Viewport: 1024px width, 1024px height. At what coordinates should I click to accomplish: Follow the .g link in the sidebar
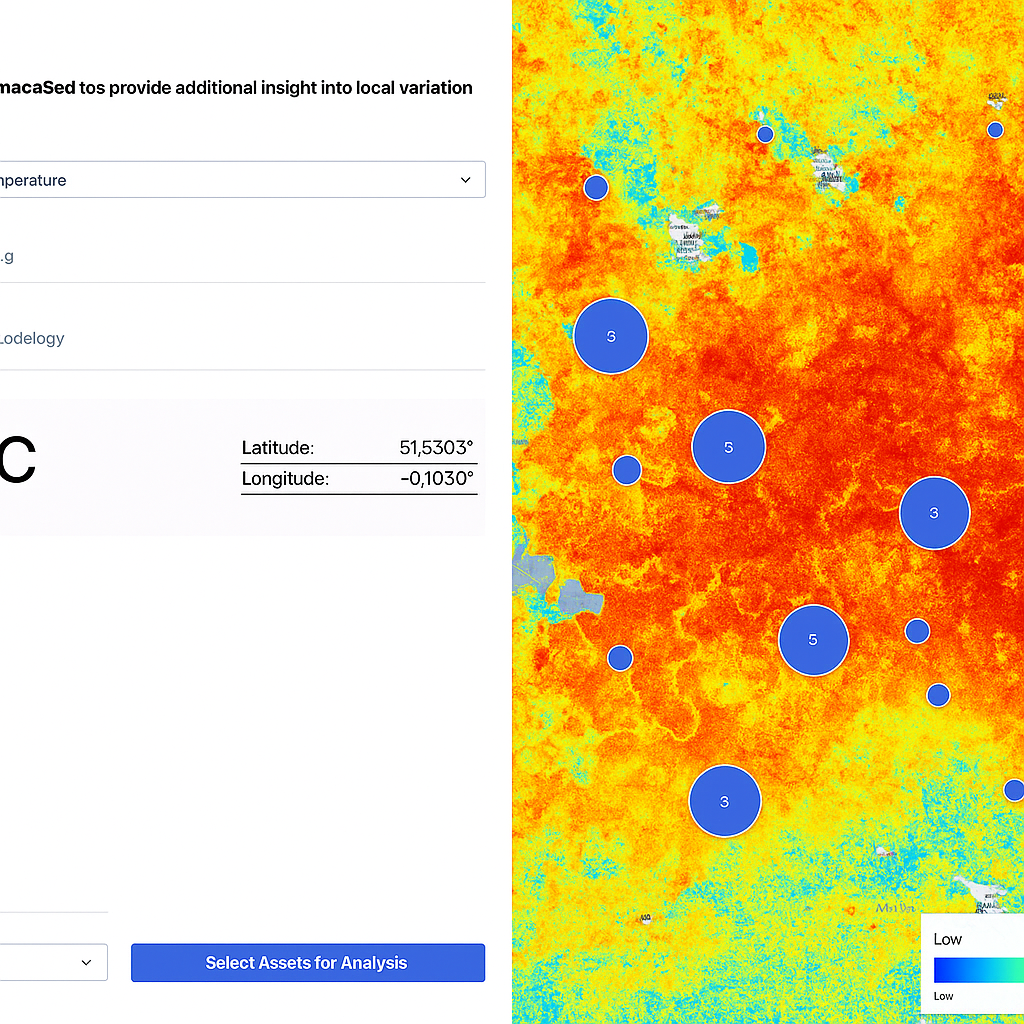[8, 257]
